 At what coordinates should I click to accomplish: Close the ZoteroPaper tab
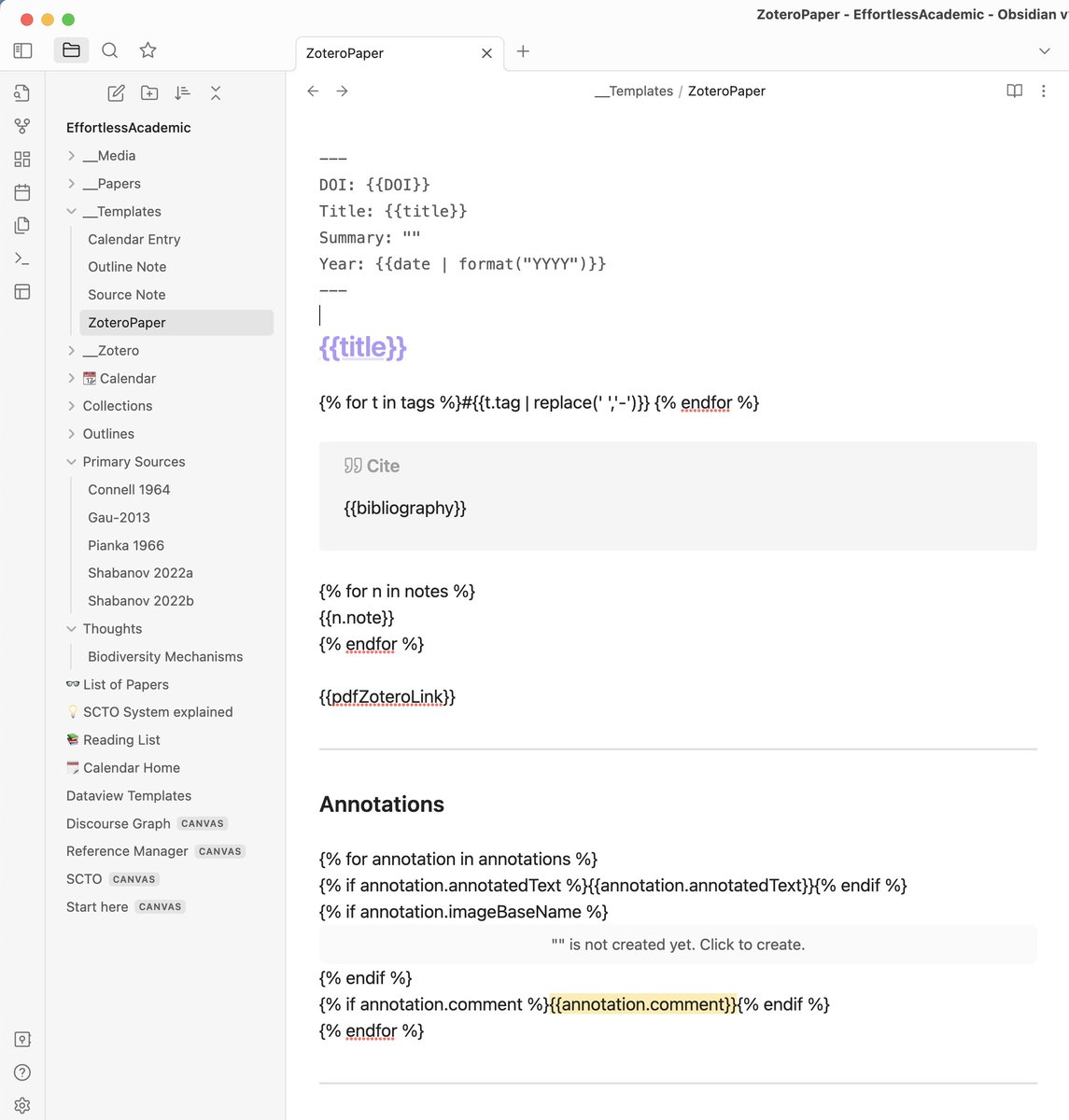coord(486,53)
